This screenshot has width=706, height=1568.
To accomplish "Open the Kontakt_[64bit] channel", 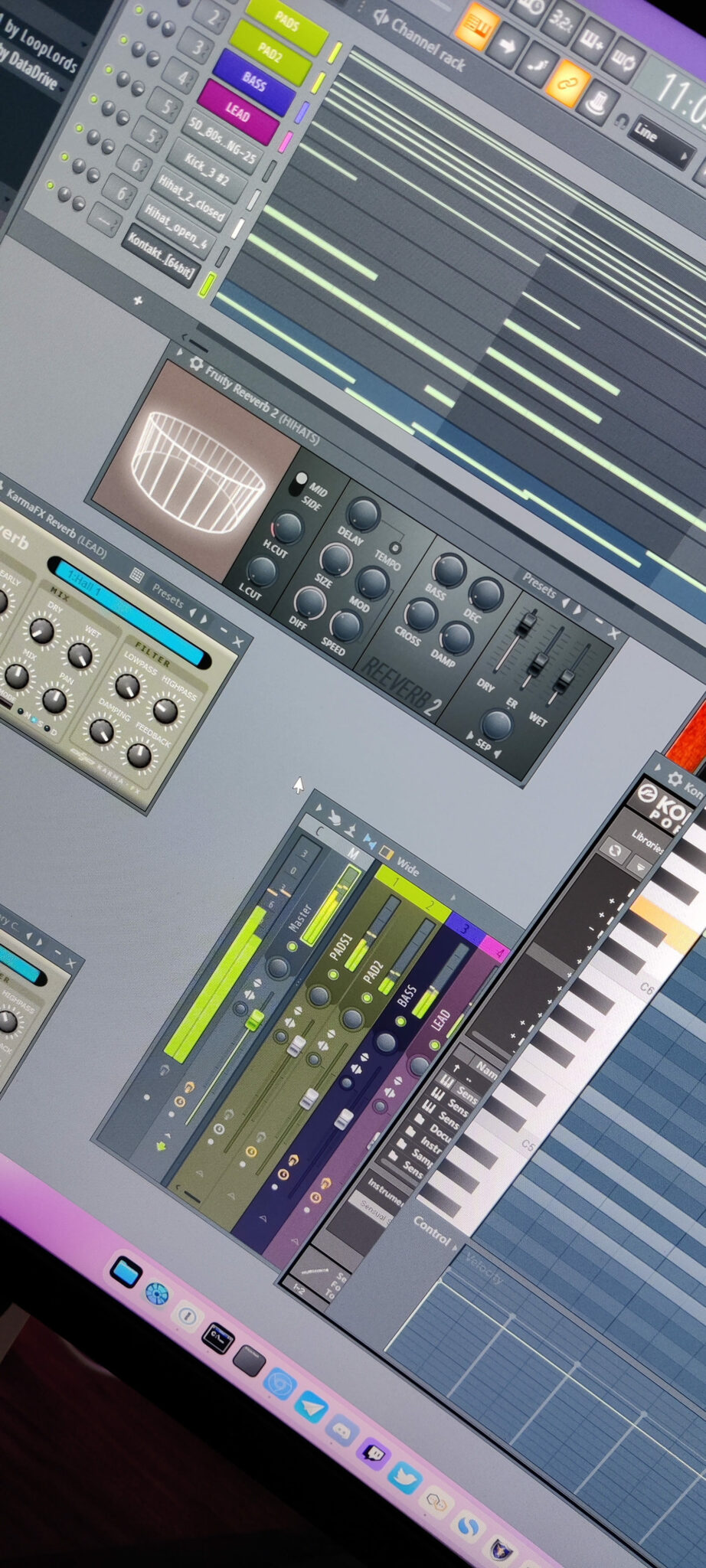I will pos(161,256).
